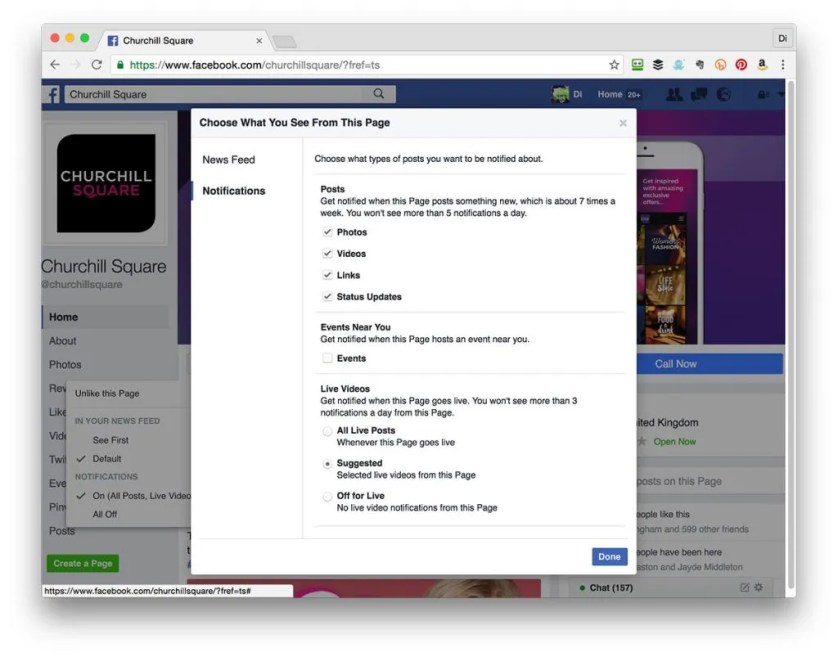This screenshot has width=838, height=657.
Task: Close the Churchill Square browser tab
Action: 259,41
